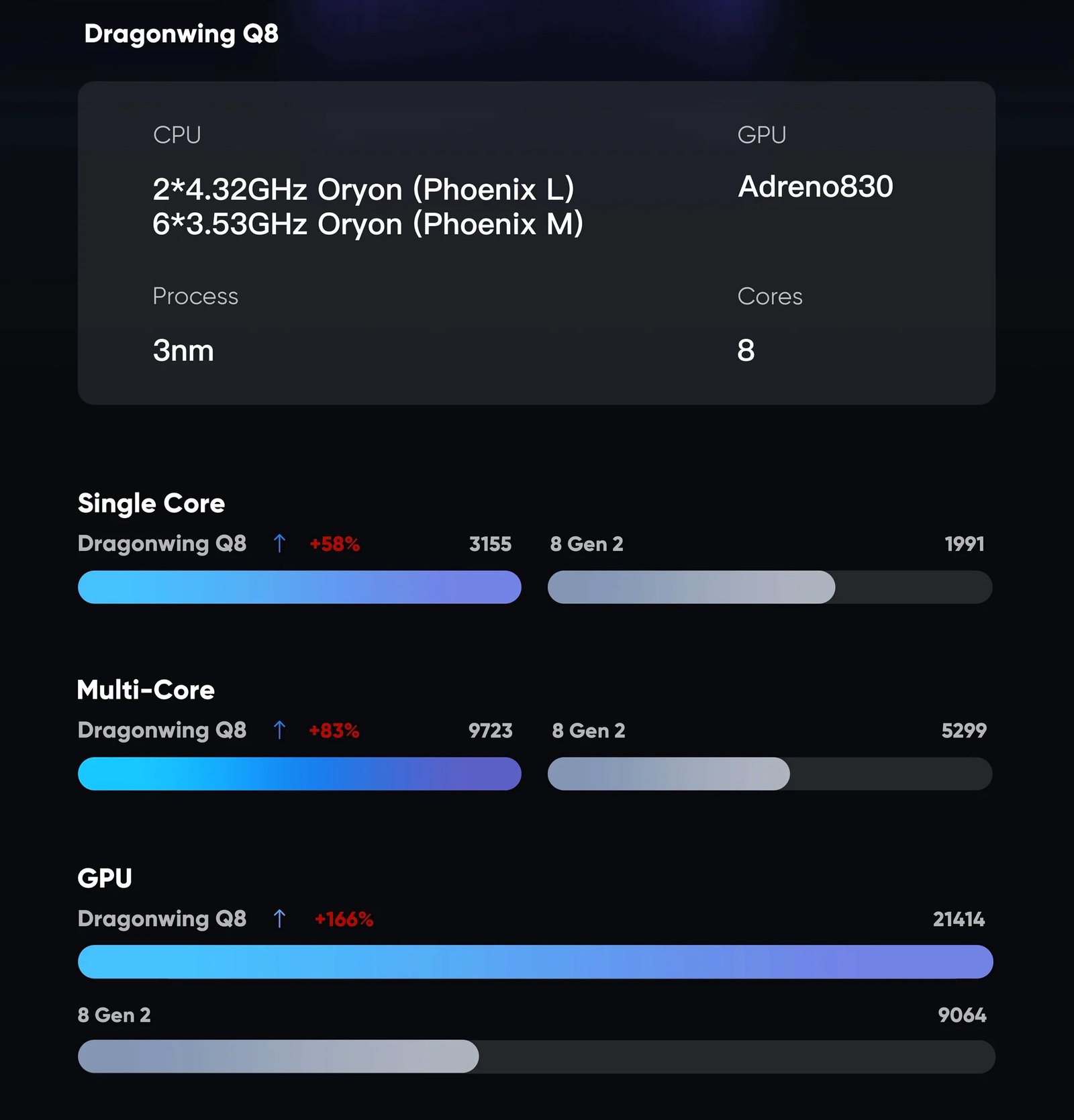Viewport: 1074px width, 1120px height.
Task: Click the Adreno830 GPU name
Action: click(815, 187)
